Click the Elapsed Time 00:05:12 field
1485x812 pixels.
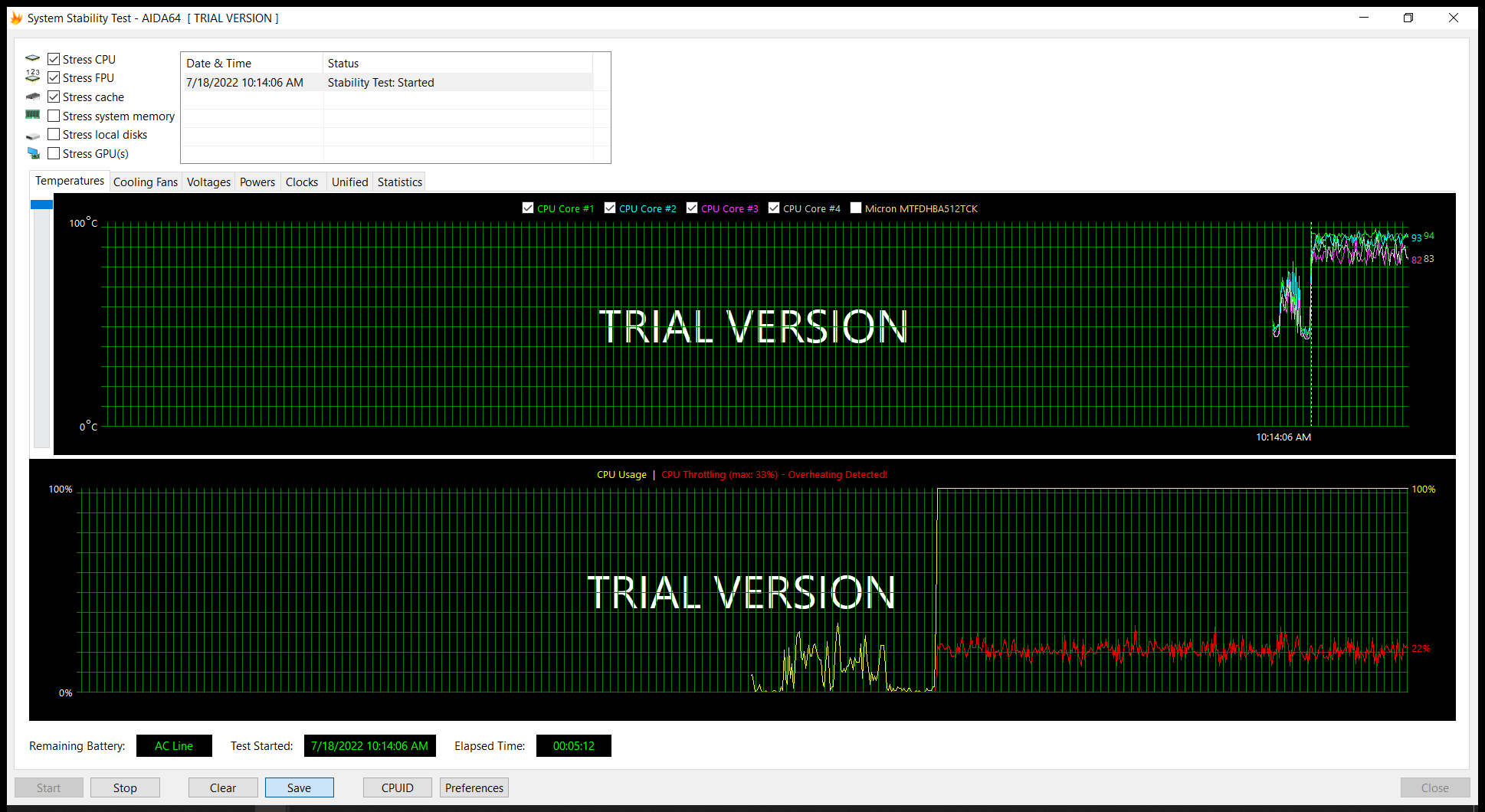(574, 745)
